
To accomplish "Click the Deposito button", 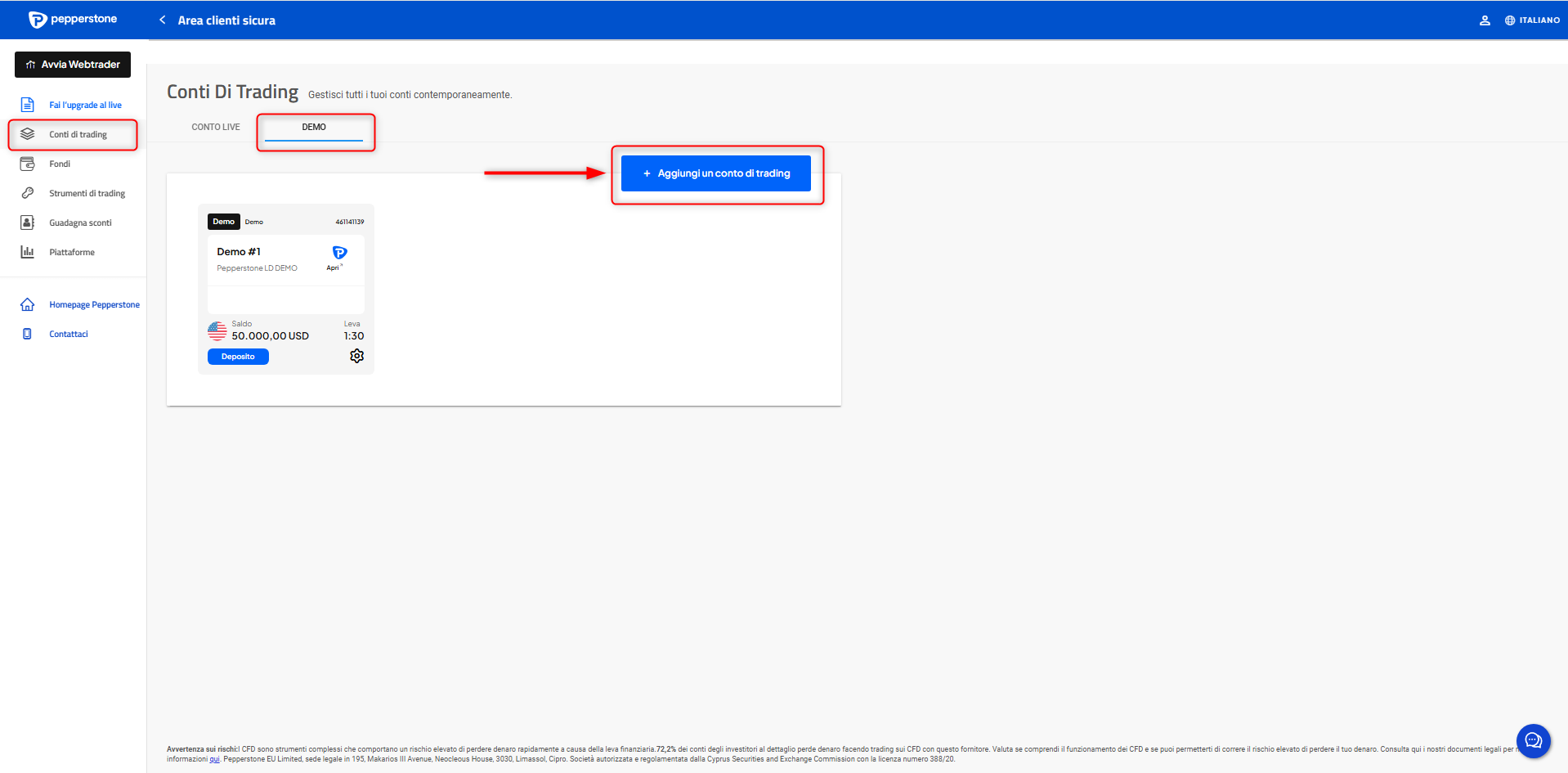I will coord(238,357).
